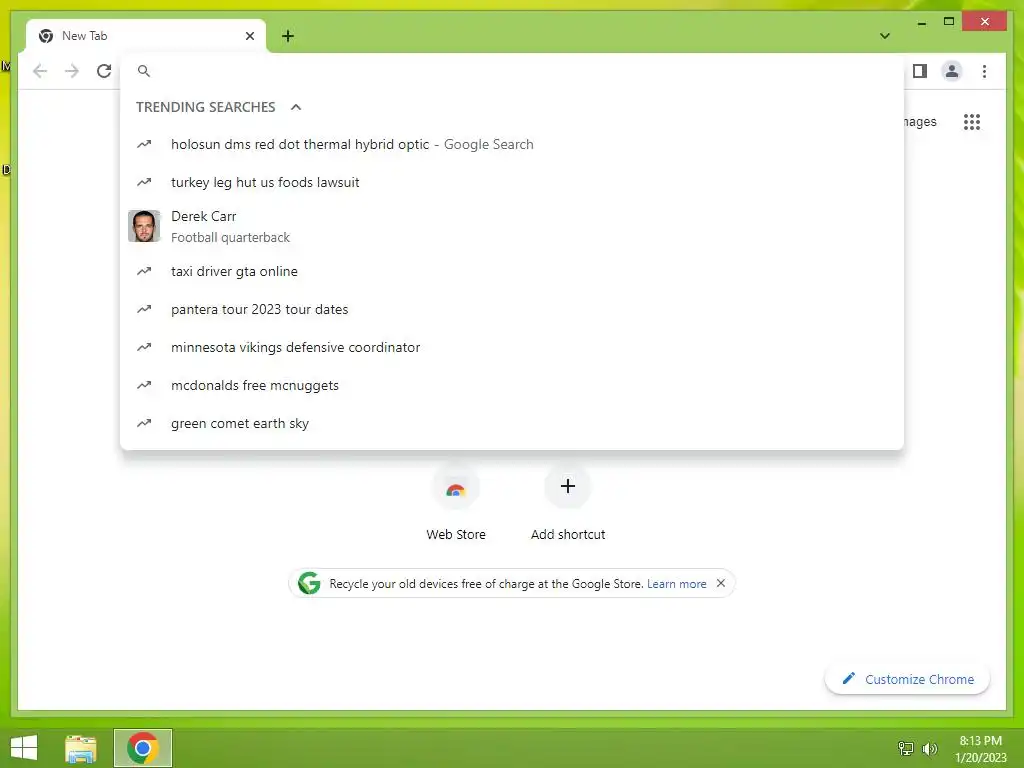The image size is (1024, 768).
Task: Click the Google G logo in promo
Action: pos(309,583)
